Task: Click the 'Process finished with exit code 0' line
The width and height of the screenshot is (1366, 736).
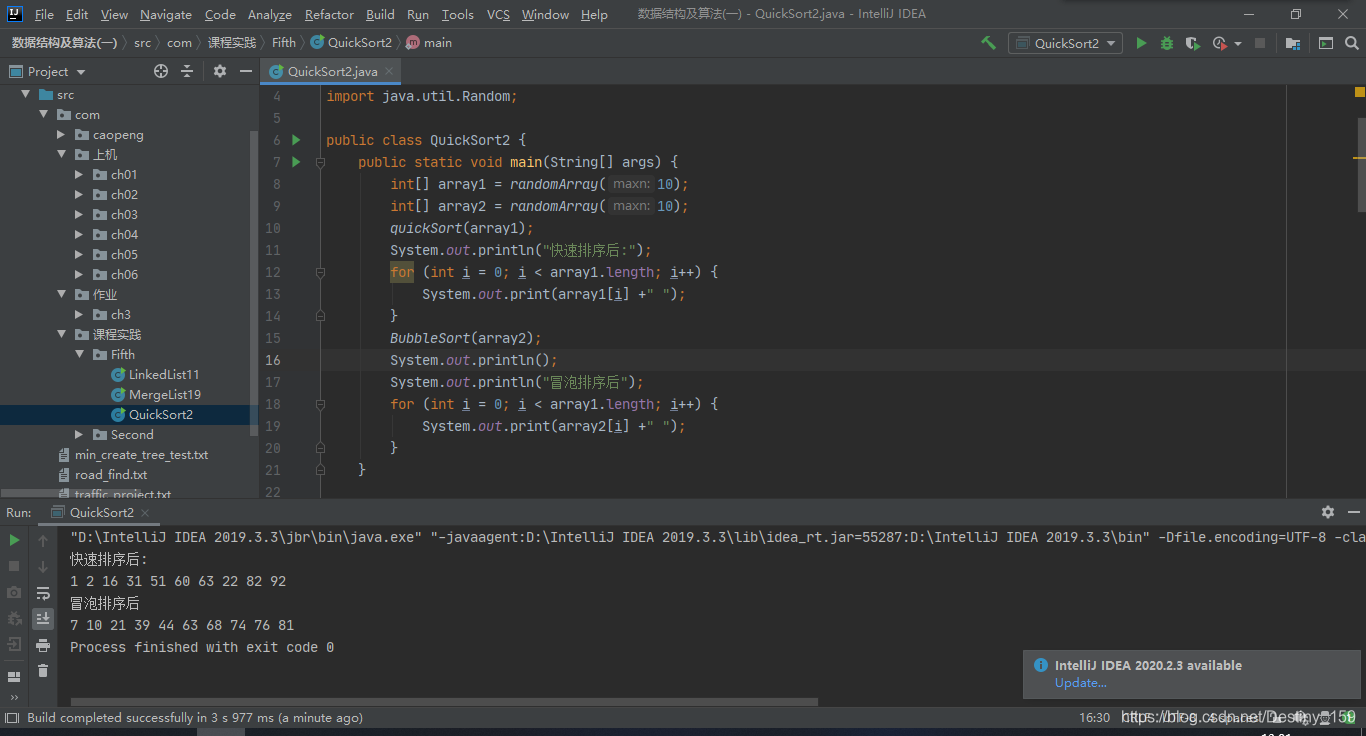Action: 202,647
